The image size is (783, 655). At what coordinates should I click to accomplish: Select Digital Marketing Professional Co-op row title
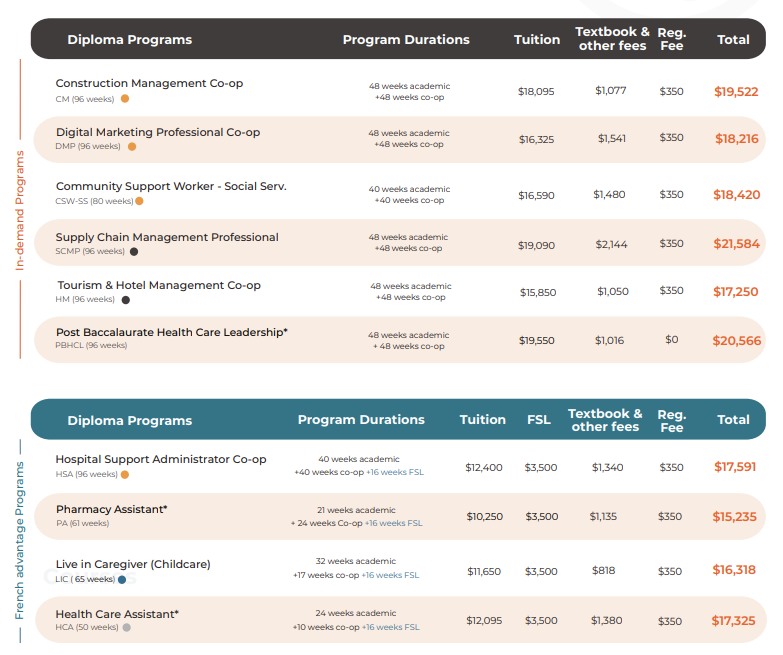[x=157, y=132]
